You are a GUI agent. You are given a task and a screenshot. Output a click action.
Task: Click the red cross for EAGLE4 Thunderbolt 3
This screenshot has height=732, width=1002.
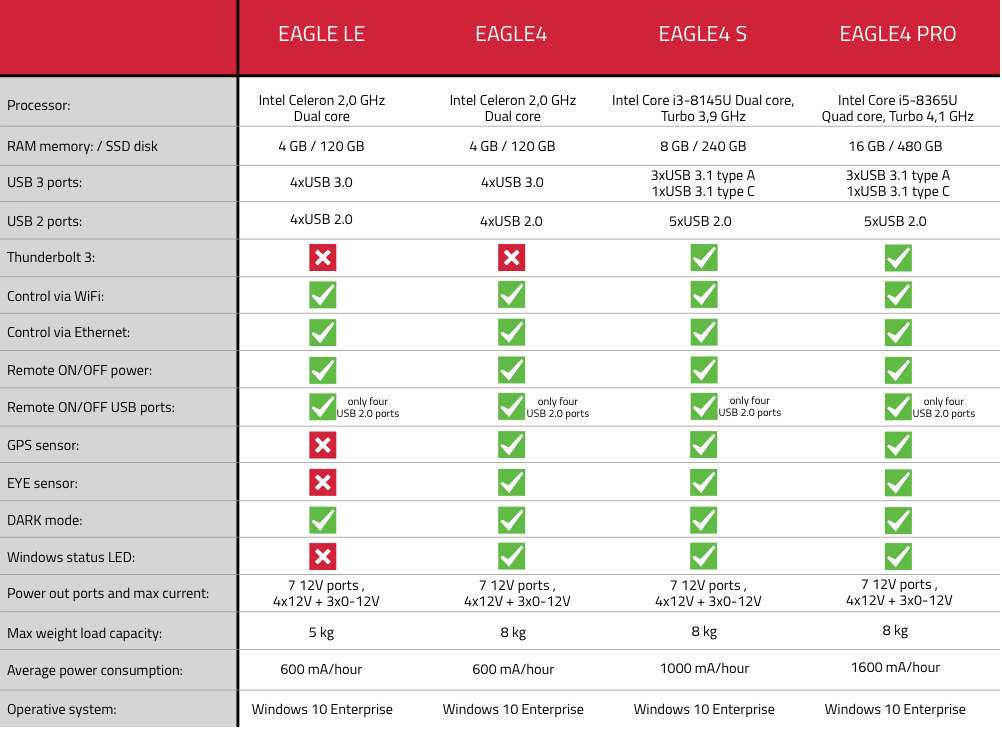pyautogui.click(x=511, y=258)
